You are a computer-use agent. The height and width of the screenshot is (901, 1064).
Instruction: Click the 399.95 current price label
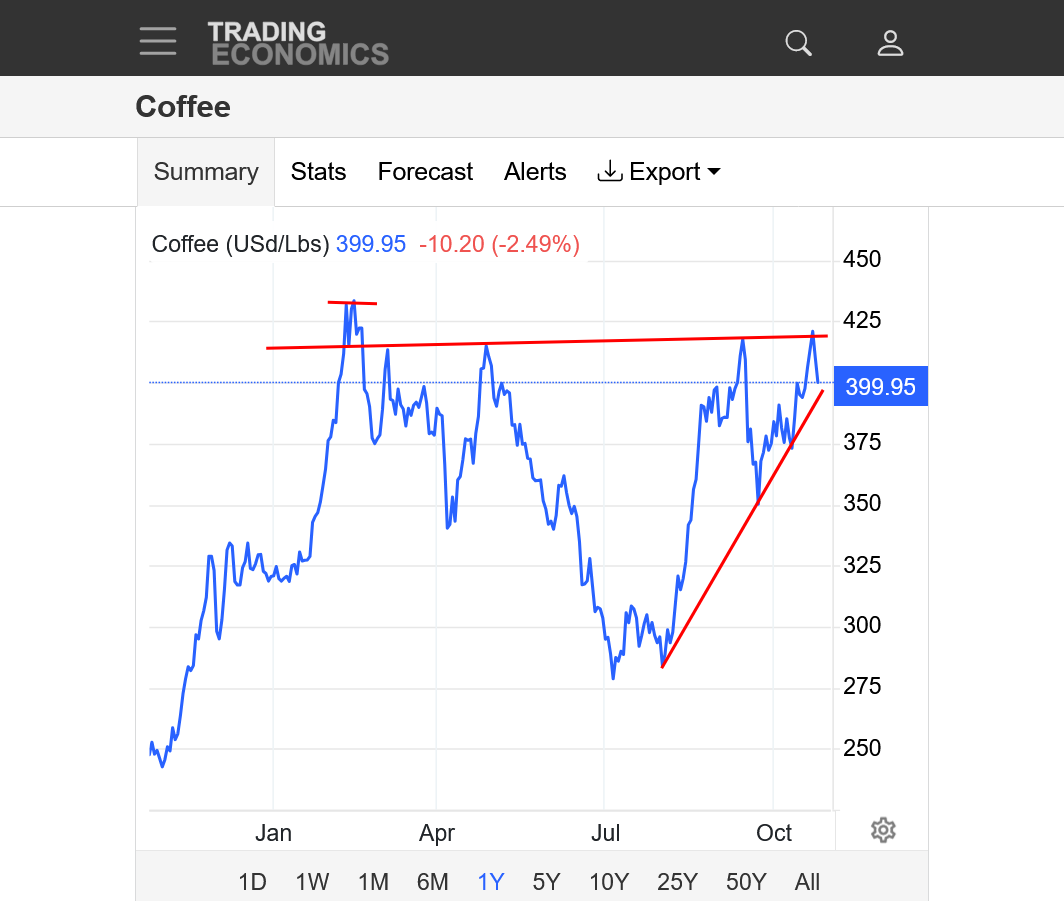tap(880, 387)
